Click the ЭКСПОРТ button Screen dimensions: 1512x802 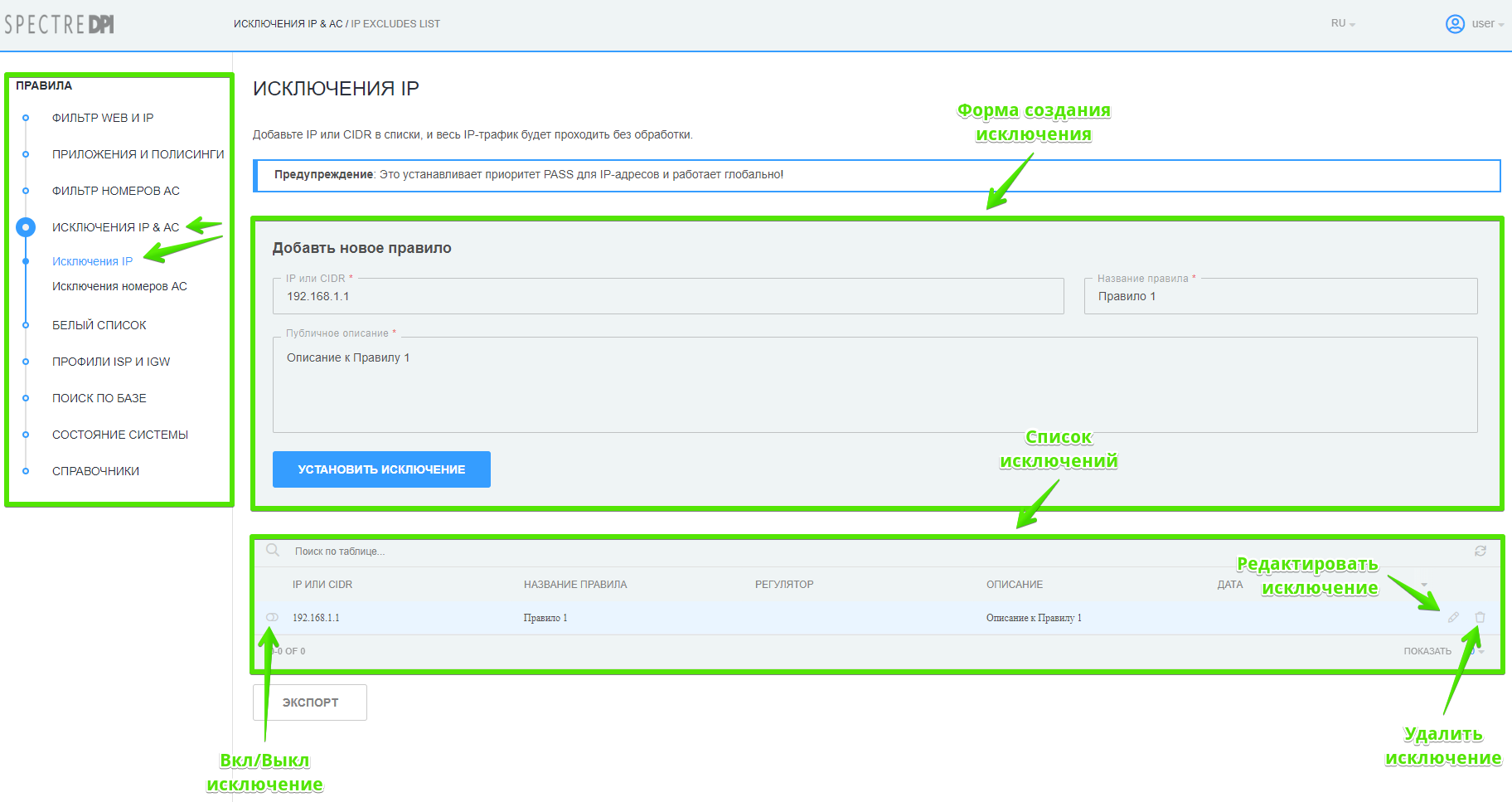309,702
